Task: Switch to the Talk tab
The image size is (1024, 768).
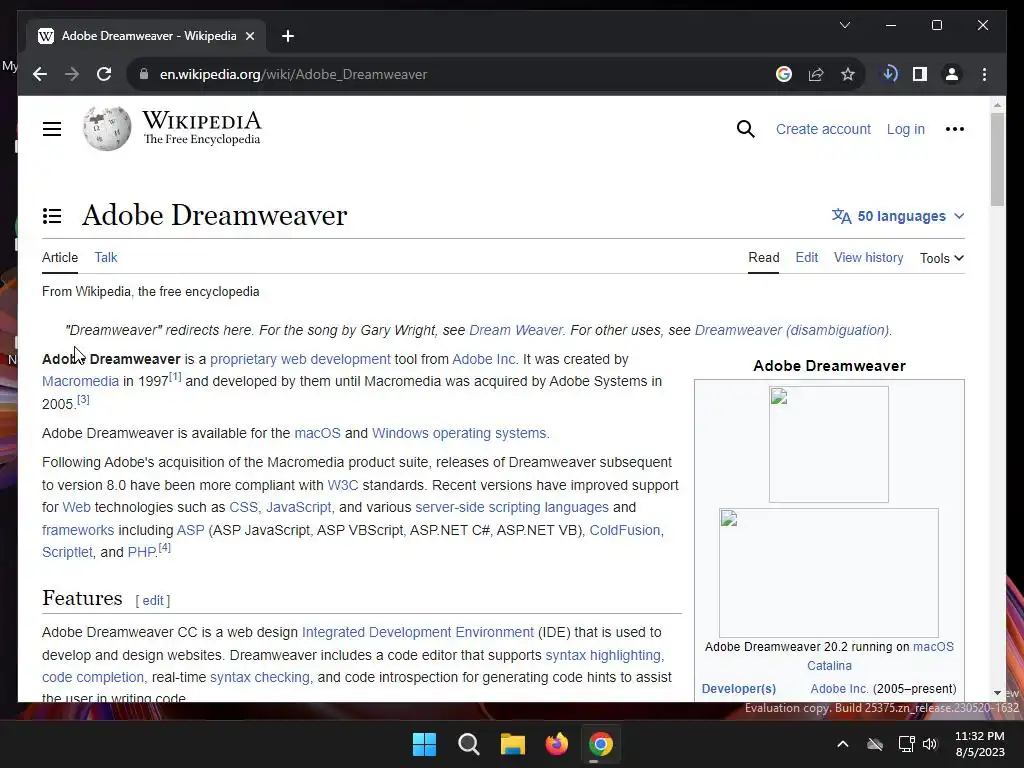Action: click(x=106, y=257)
